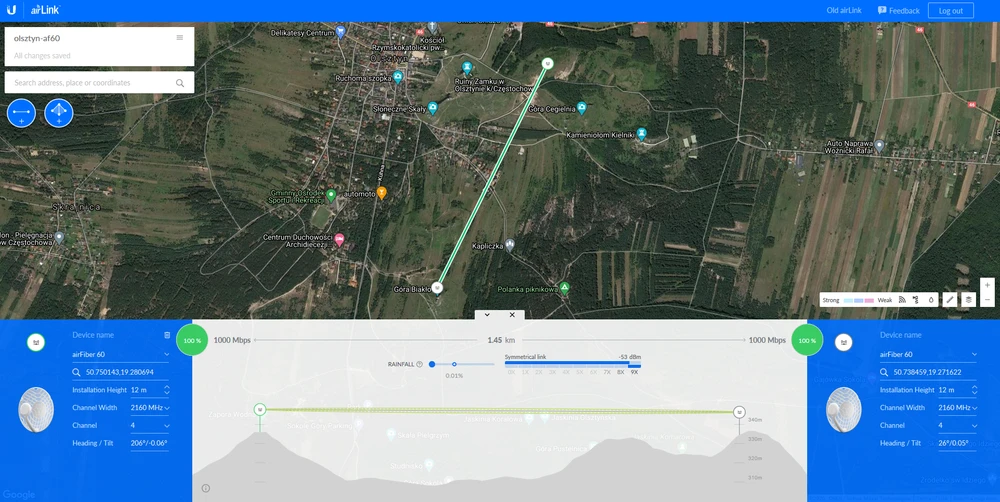Click the Log out button

pos(951,10)
